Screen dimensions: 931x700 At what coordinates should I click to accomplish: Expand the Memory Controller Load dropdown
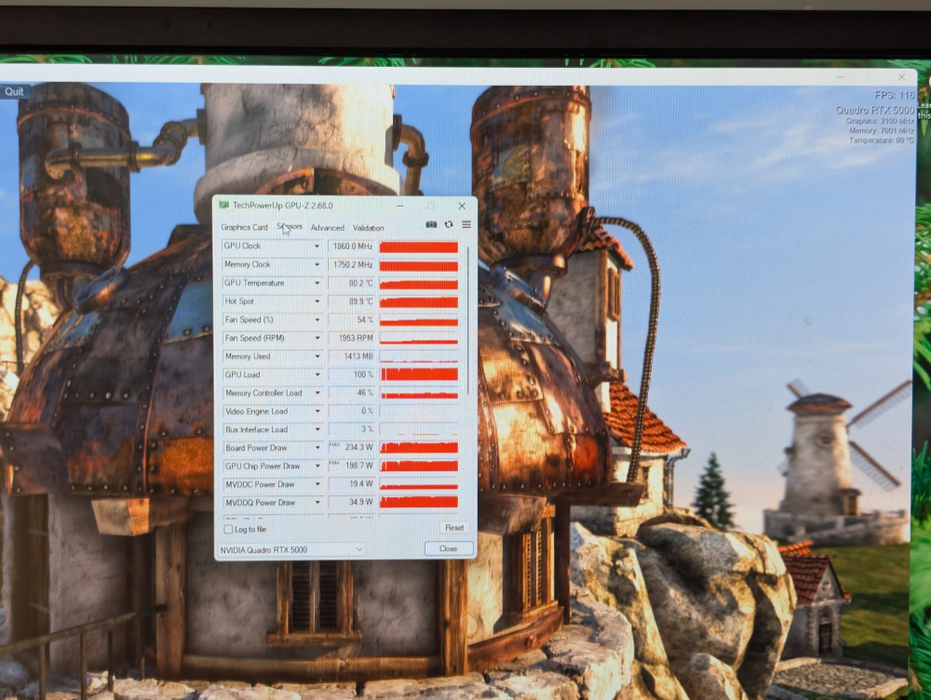coord(316,393)
